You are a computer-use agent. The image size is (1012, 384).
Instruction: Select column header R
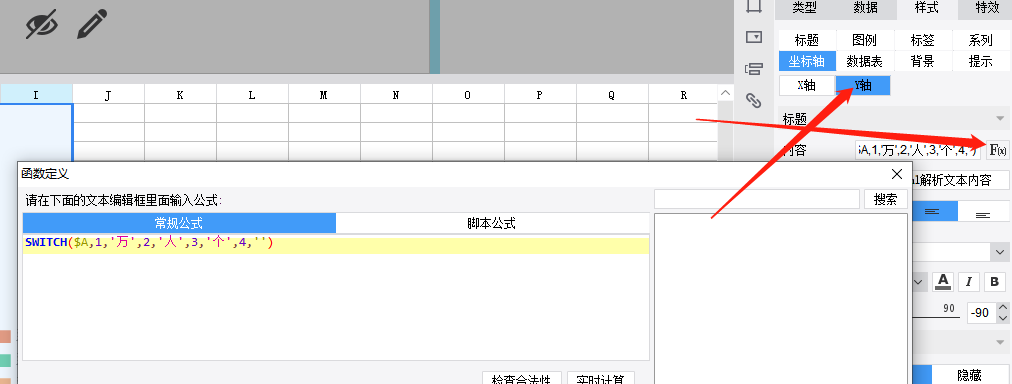[x=684, y=95]
